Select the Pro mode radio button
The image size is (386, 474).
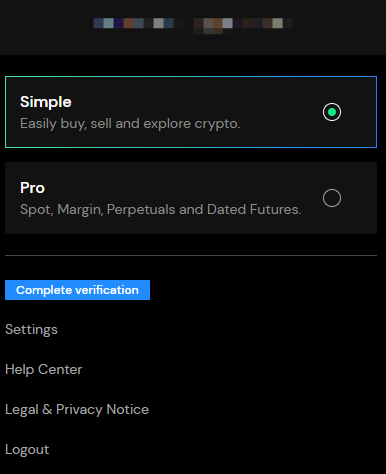click(332, 198)
